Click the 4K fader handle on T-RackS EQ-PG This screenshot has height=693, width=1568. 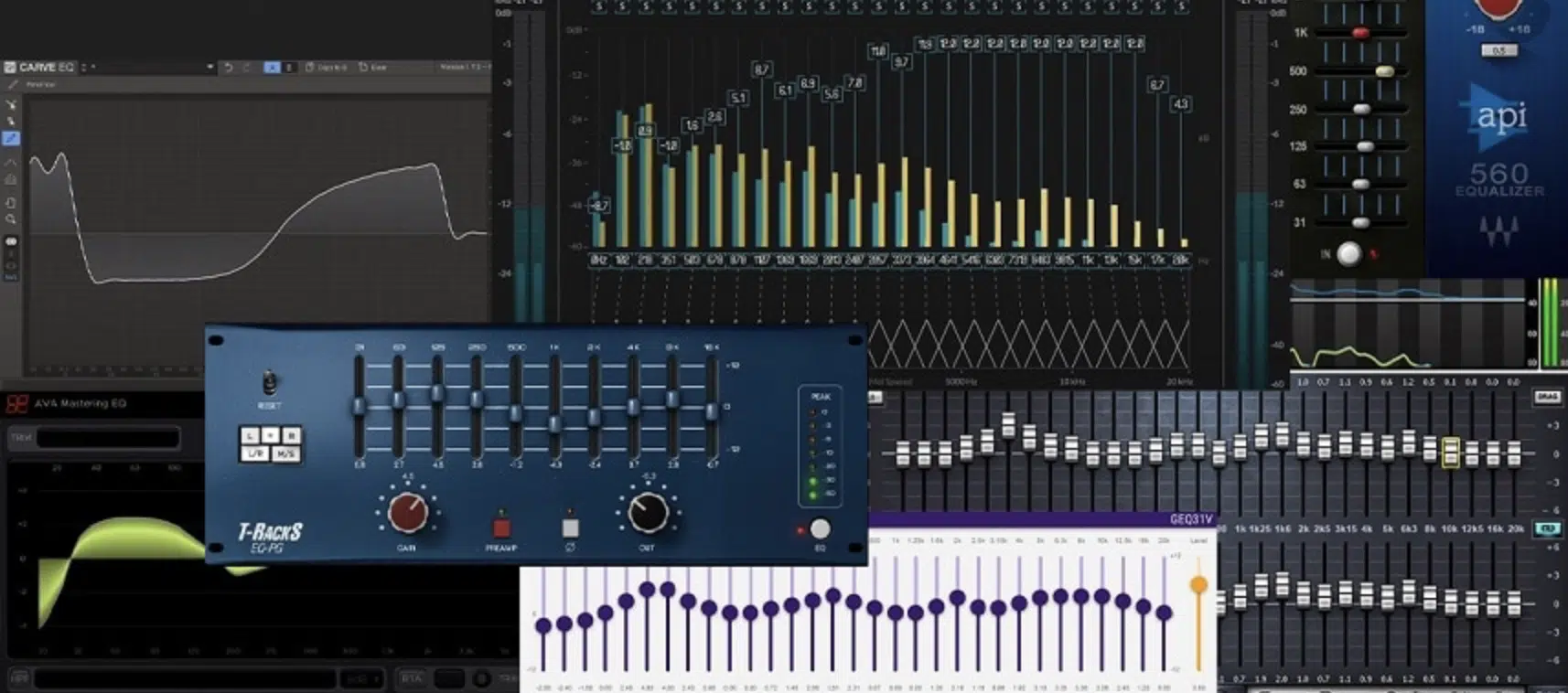[633, 406]
